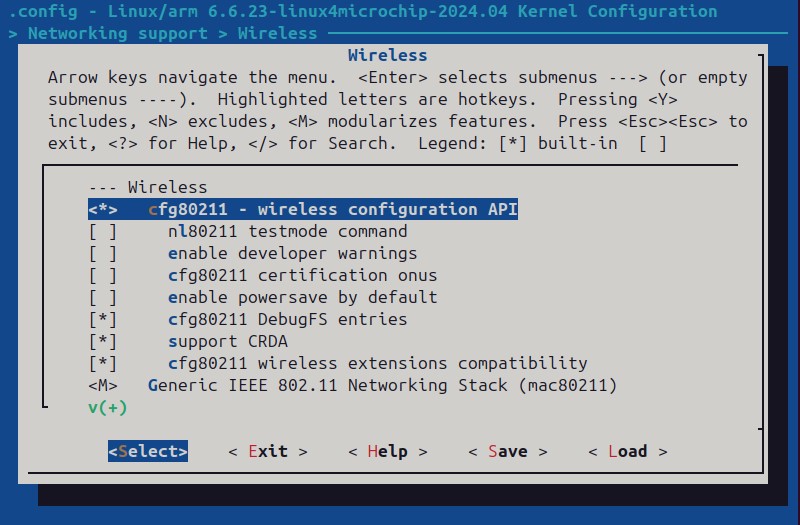Uncheck the support CRDA option
Viewport: 800px width, 525px height.
coord(103,341)
